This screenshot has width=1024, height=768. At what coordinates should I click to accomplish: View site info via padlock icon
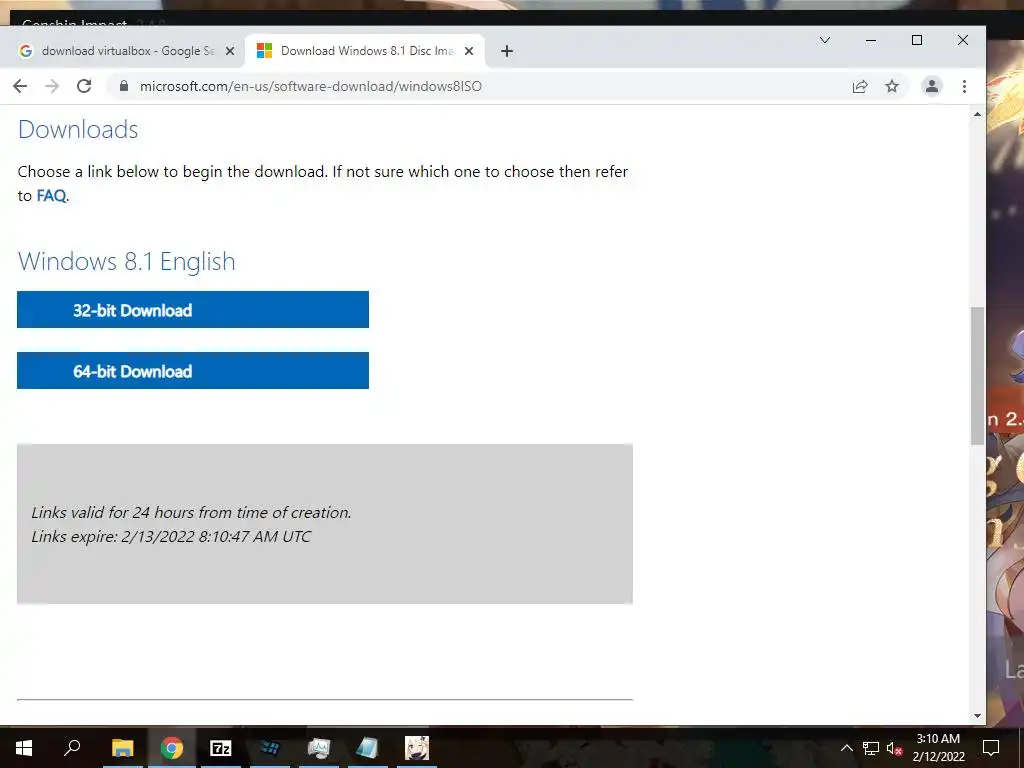pos(123,86)
